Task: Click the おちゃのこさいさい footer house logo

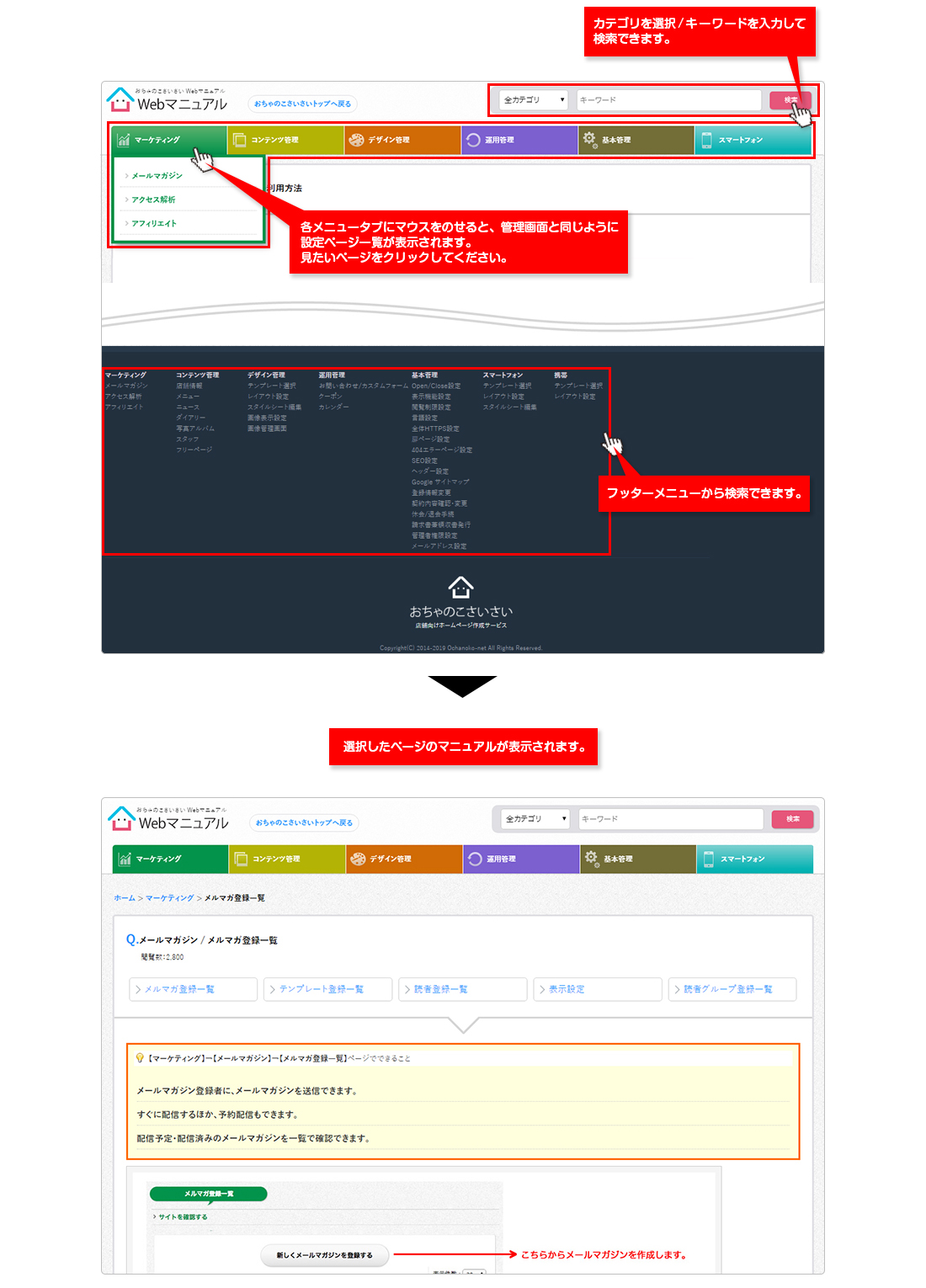Action: (460, 587)
